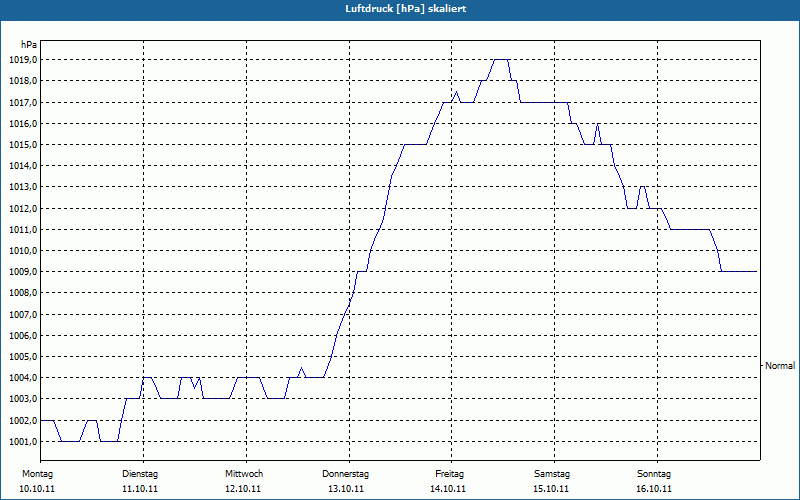Click the 1006,0 y-axis value
800x500 pixels.
23,336
